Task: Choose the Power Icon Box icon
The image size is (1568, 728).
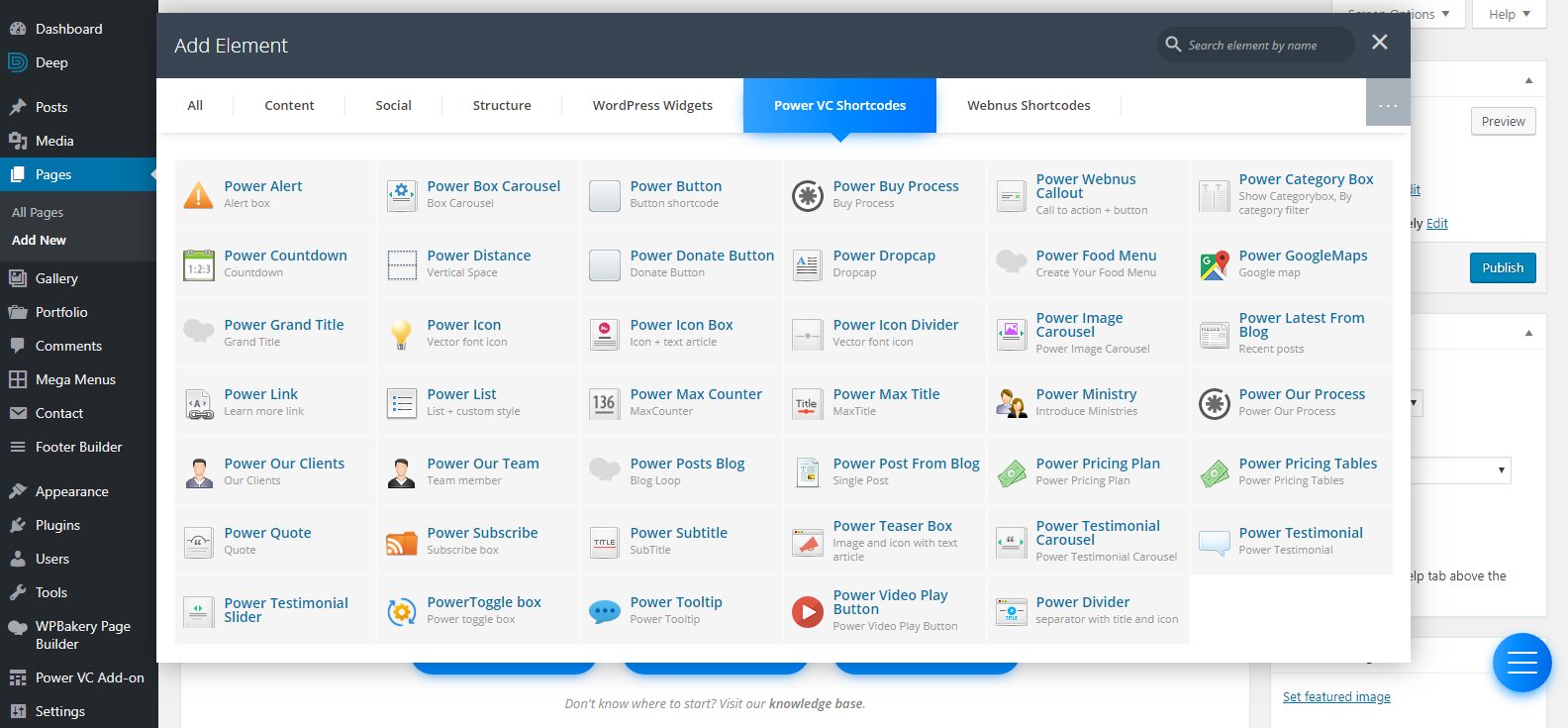Action: pyautogui.click(x=605, y=334)
